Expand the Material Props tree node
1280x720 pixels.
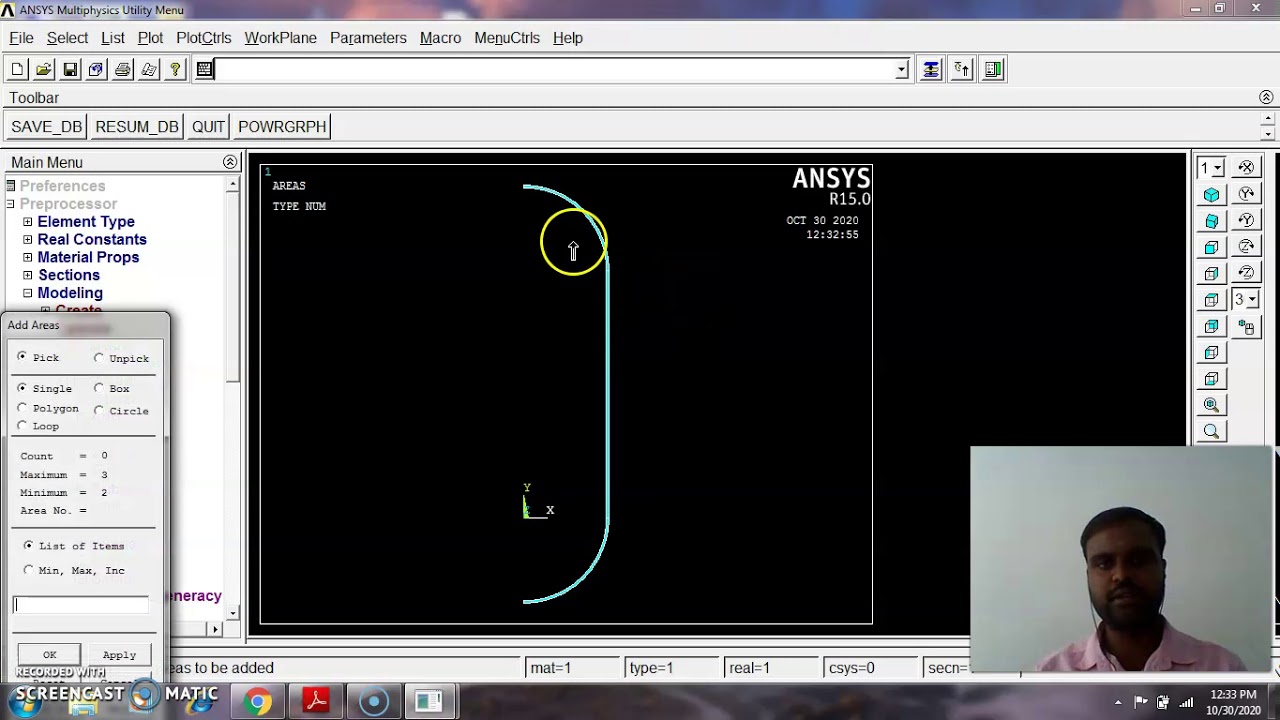pyautogui.click(x=28, y=258)
